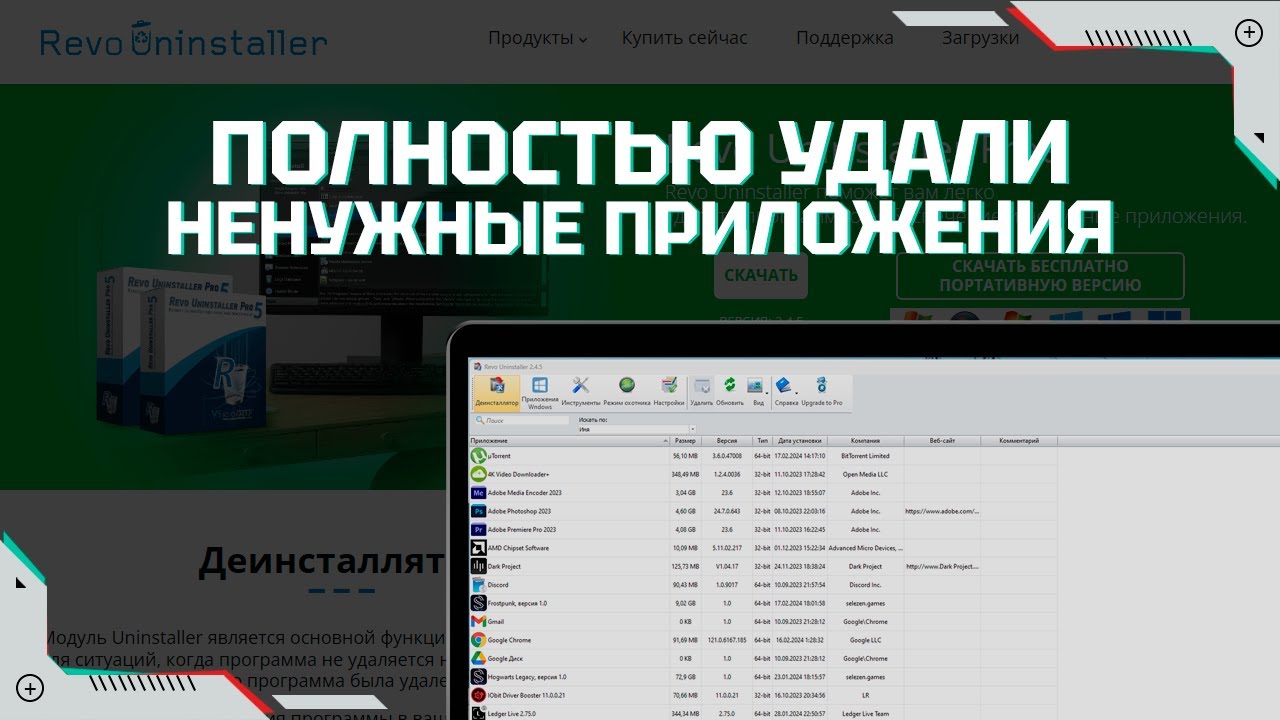Click the Обновить refresh icon
This screenshot has width=1280, height=720.
pyautogui.click(x=730, y=391)
